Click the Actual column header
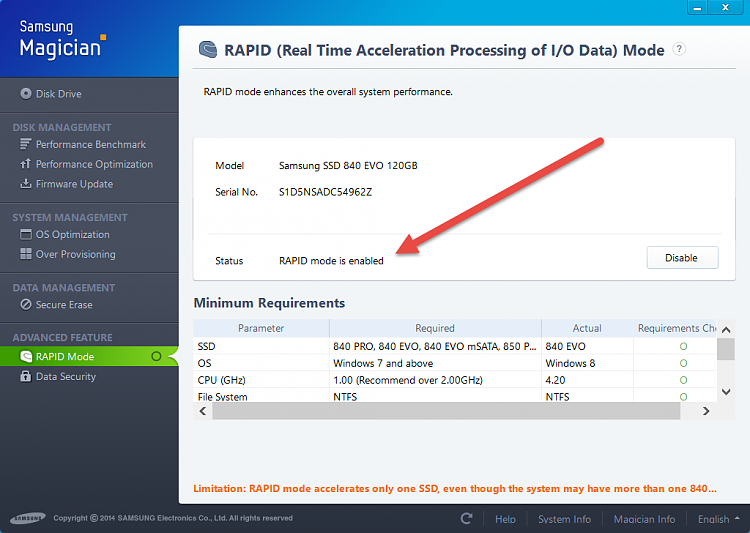The image size is (750, 533). 587,328
